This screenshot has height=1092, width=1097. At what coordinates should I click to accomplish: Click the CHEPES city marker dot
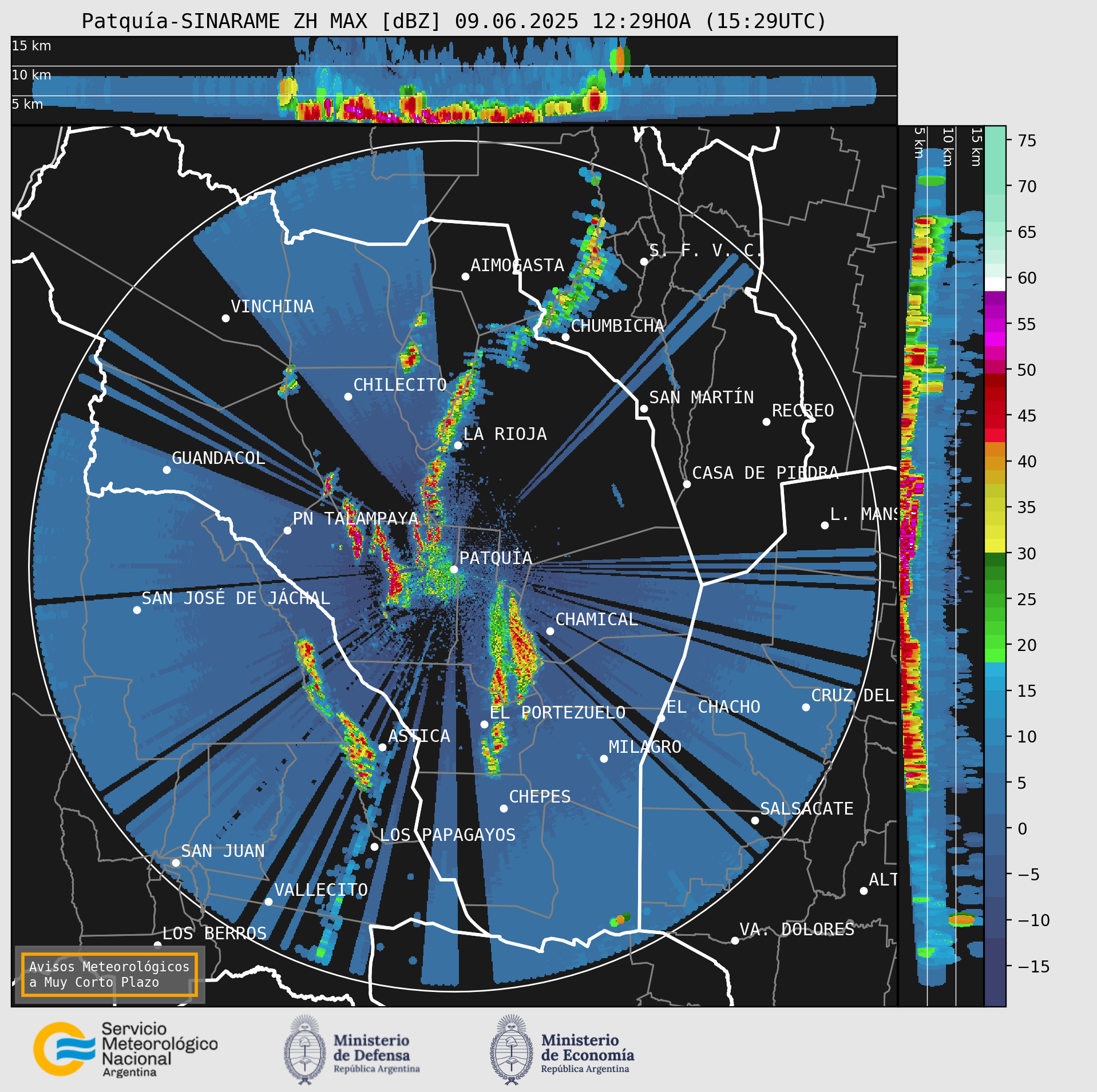504,808
